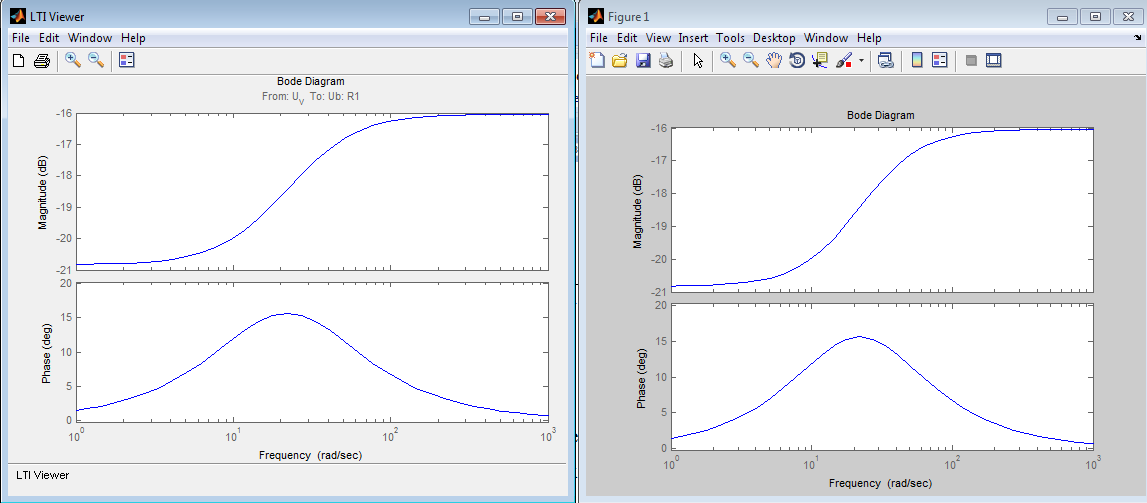This screenshot has height=503, width=1147.
Task: Activate the Pan hand tool
Action: 774,61
